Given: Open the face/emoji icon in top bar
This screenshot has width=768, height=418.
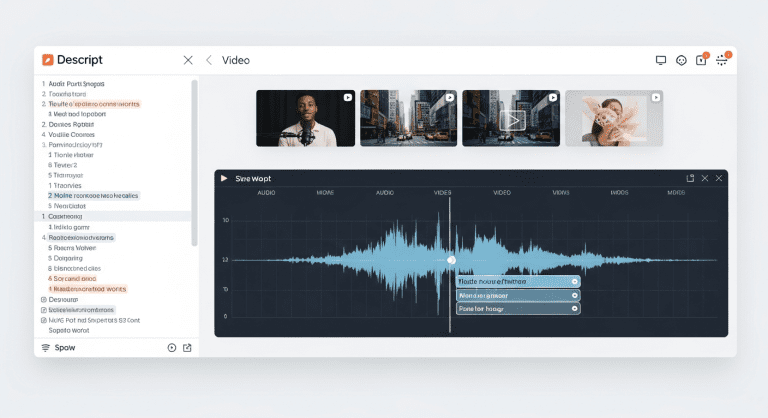Looking at the screenshot, I should 682,60.
